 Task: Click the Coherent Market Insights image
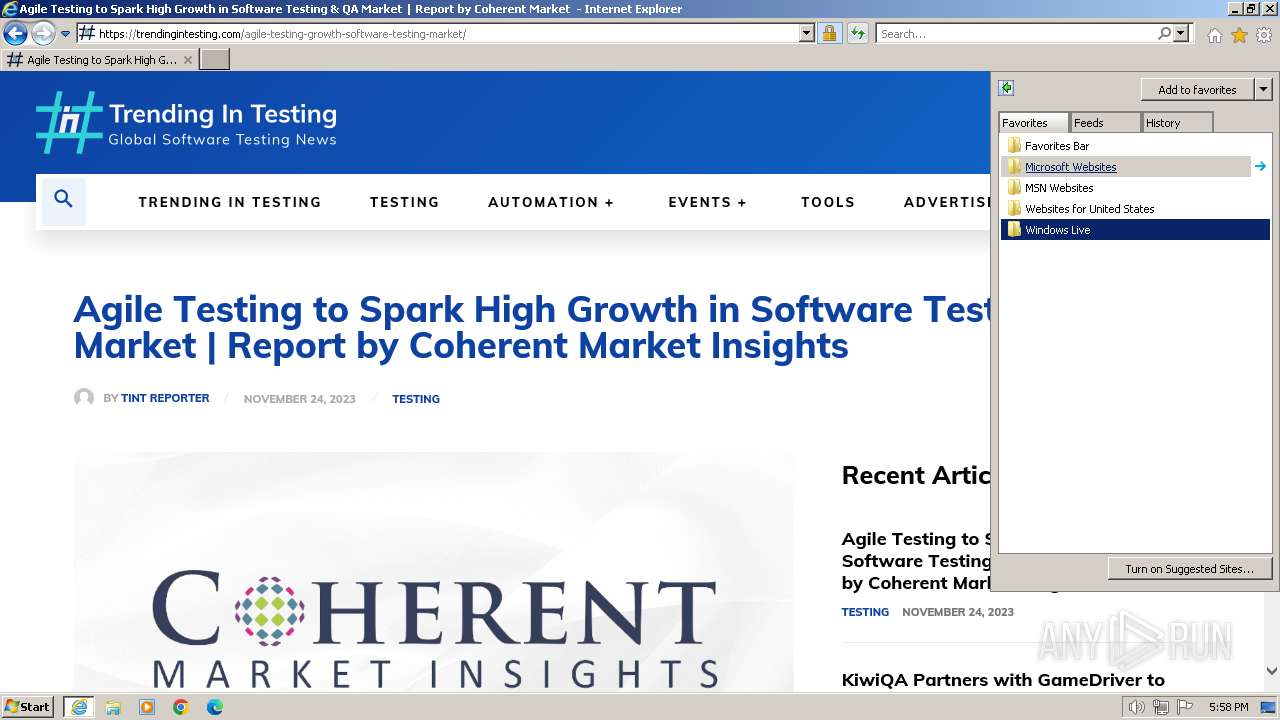pos(434,572)
